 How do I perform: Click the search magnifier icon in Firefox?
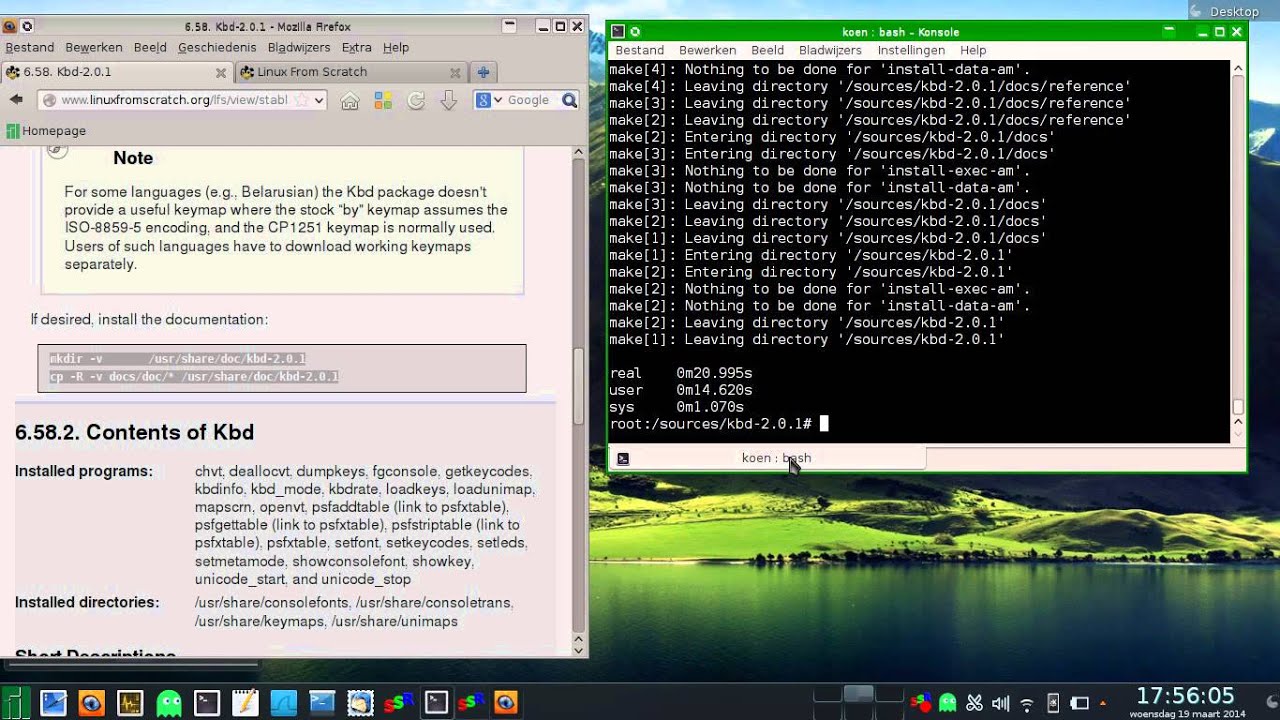pyautogui.click(x=570, y=100)
